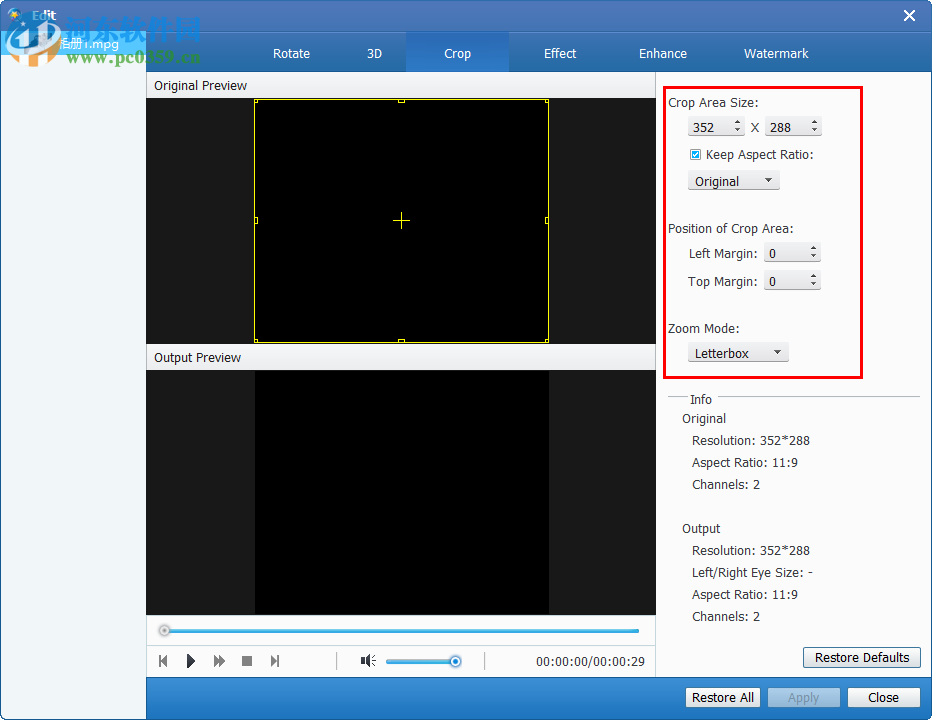This screenshot has width=932, height=720.
Task: Skip to the last frame
Action: [275, 660]
